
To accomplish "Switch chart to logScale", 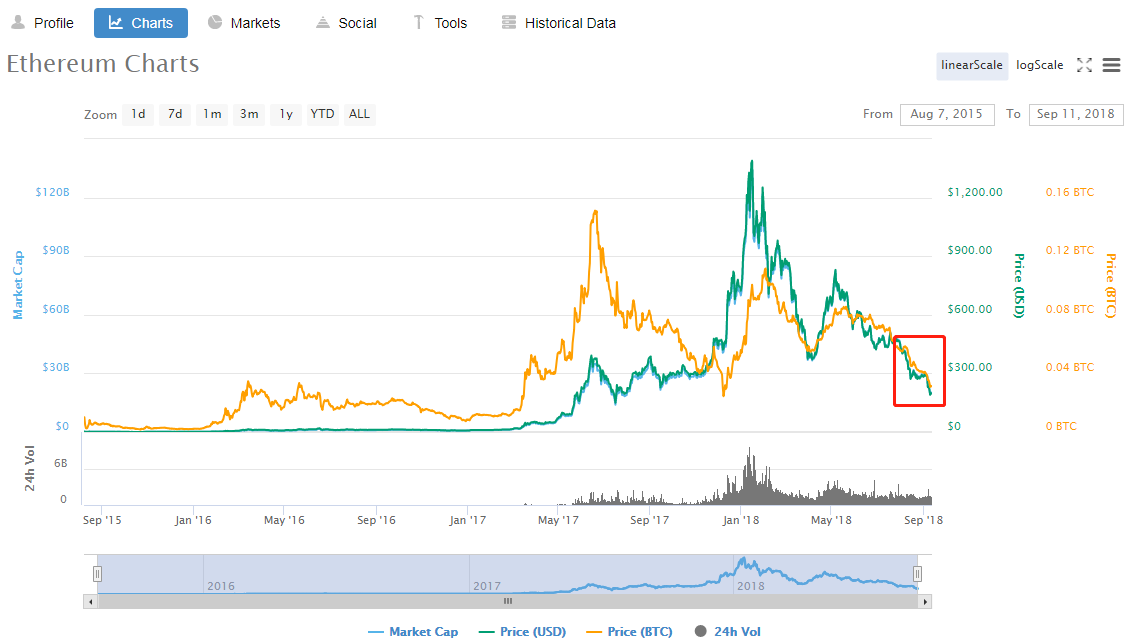I will (x=1039, y=65).
